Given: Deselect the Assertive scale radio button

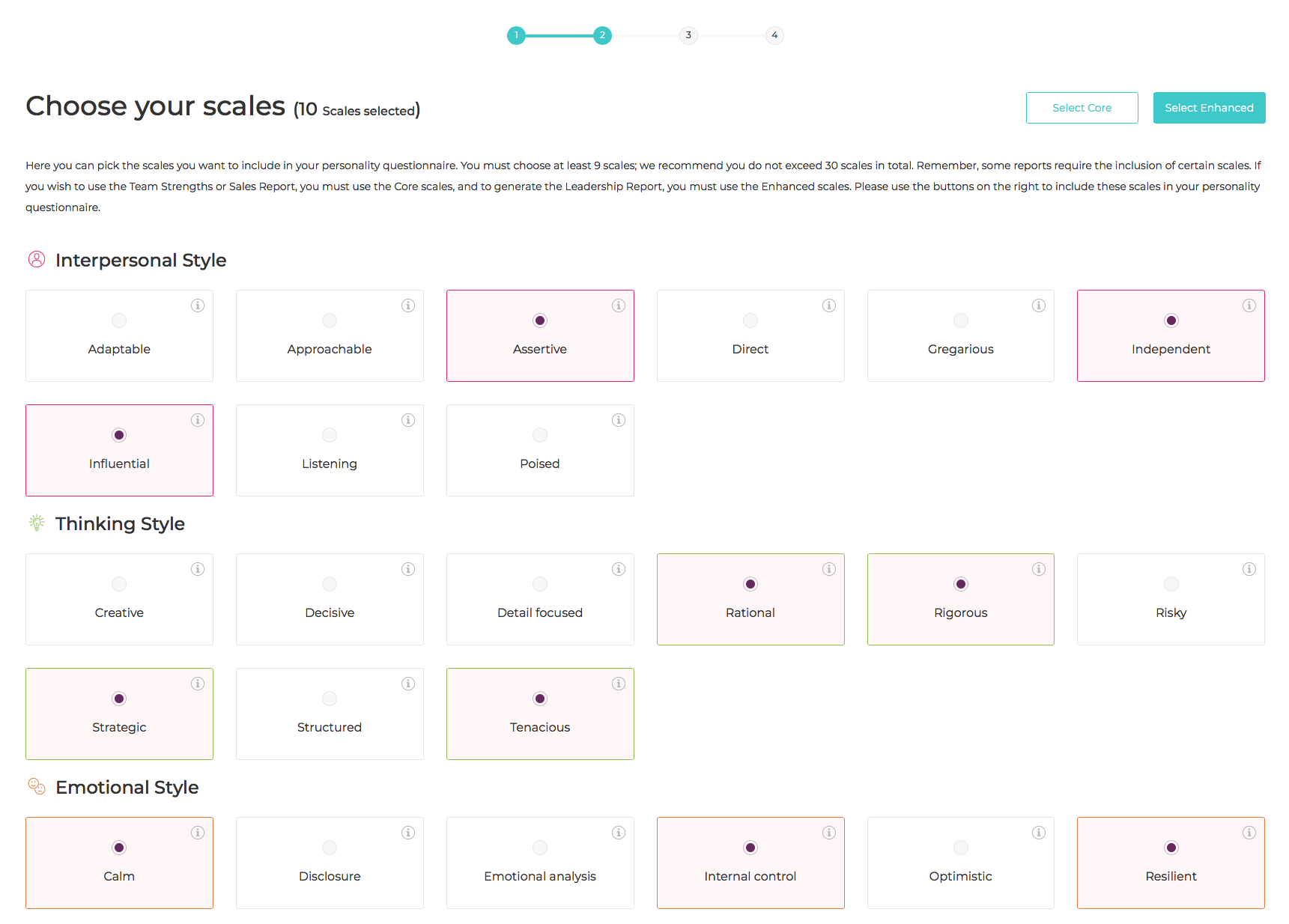Looking at the screenshot, I should coord(540,320).
